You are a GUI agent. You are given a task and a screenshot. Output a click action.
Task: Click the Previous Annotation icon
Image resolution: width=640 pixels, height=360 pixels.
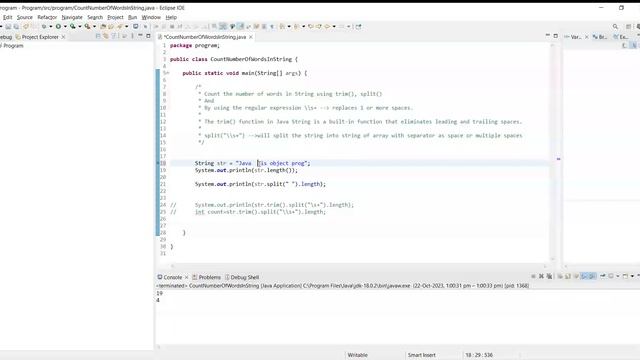(296, 27)
